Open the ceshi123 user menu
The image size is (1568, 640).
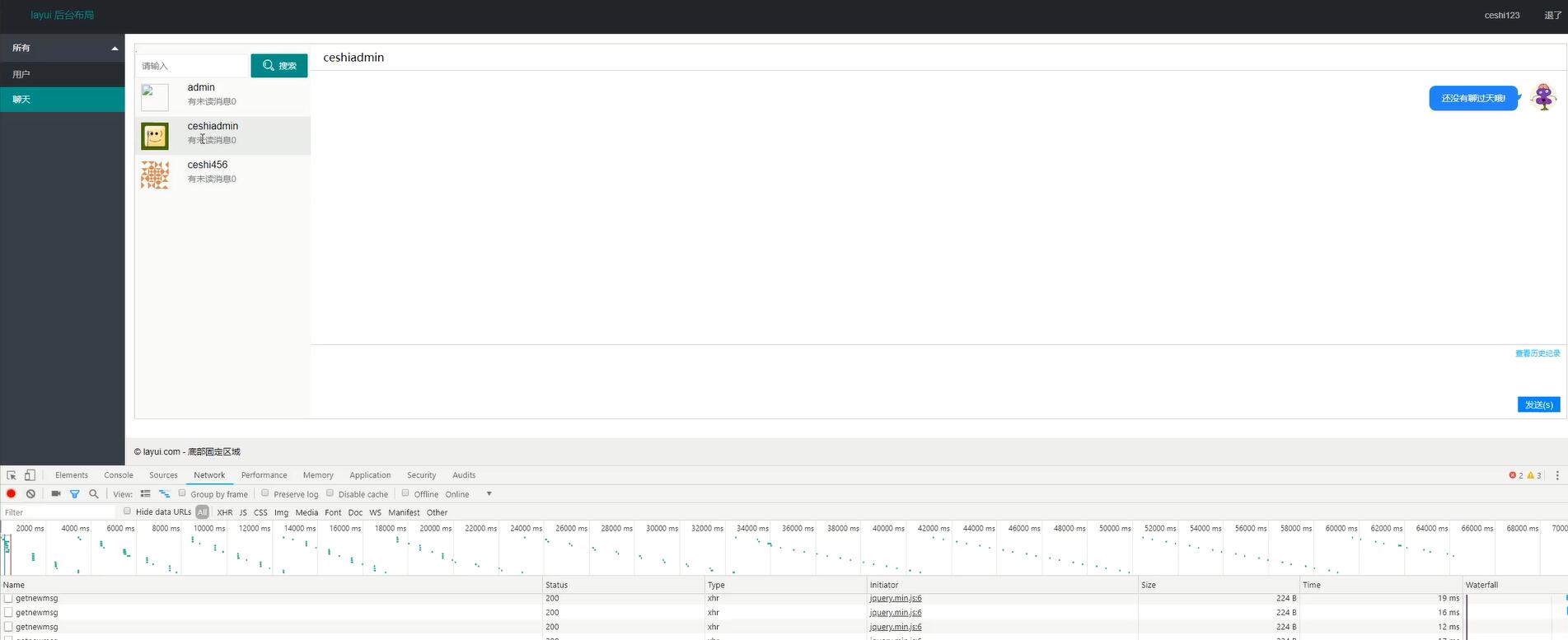pyautogui.click(x=1502, y=15)
